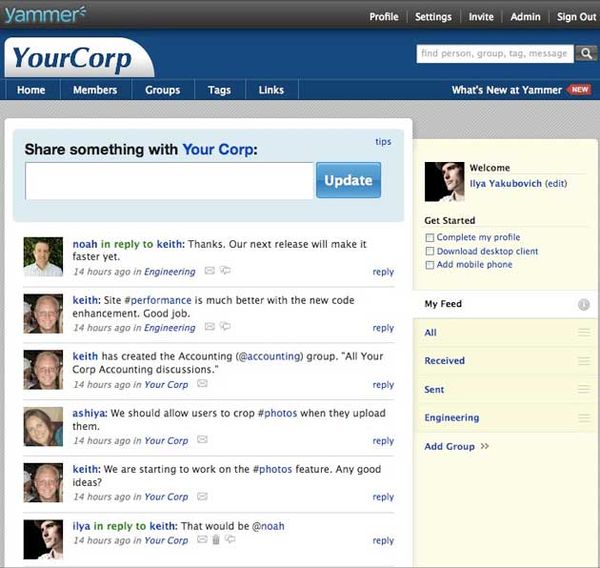Click the search magnifier button
This screenshot has height=568, width=600.
[x=586, y=54]
